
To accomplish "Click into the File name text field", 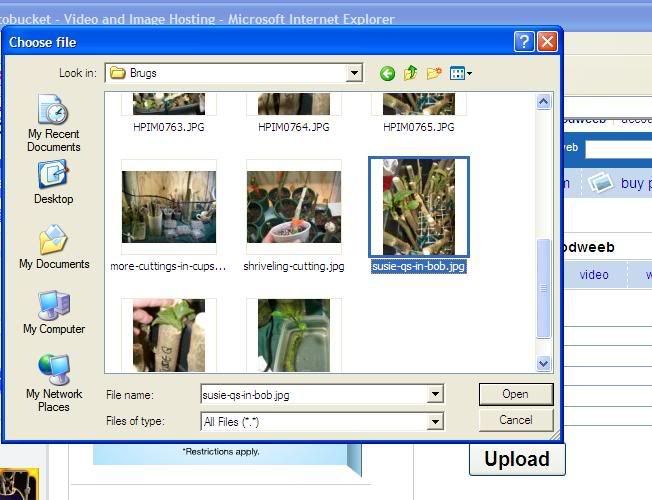I will pyautogui.click(x=314, y=394).
